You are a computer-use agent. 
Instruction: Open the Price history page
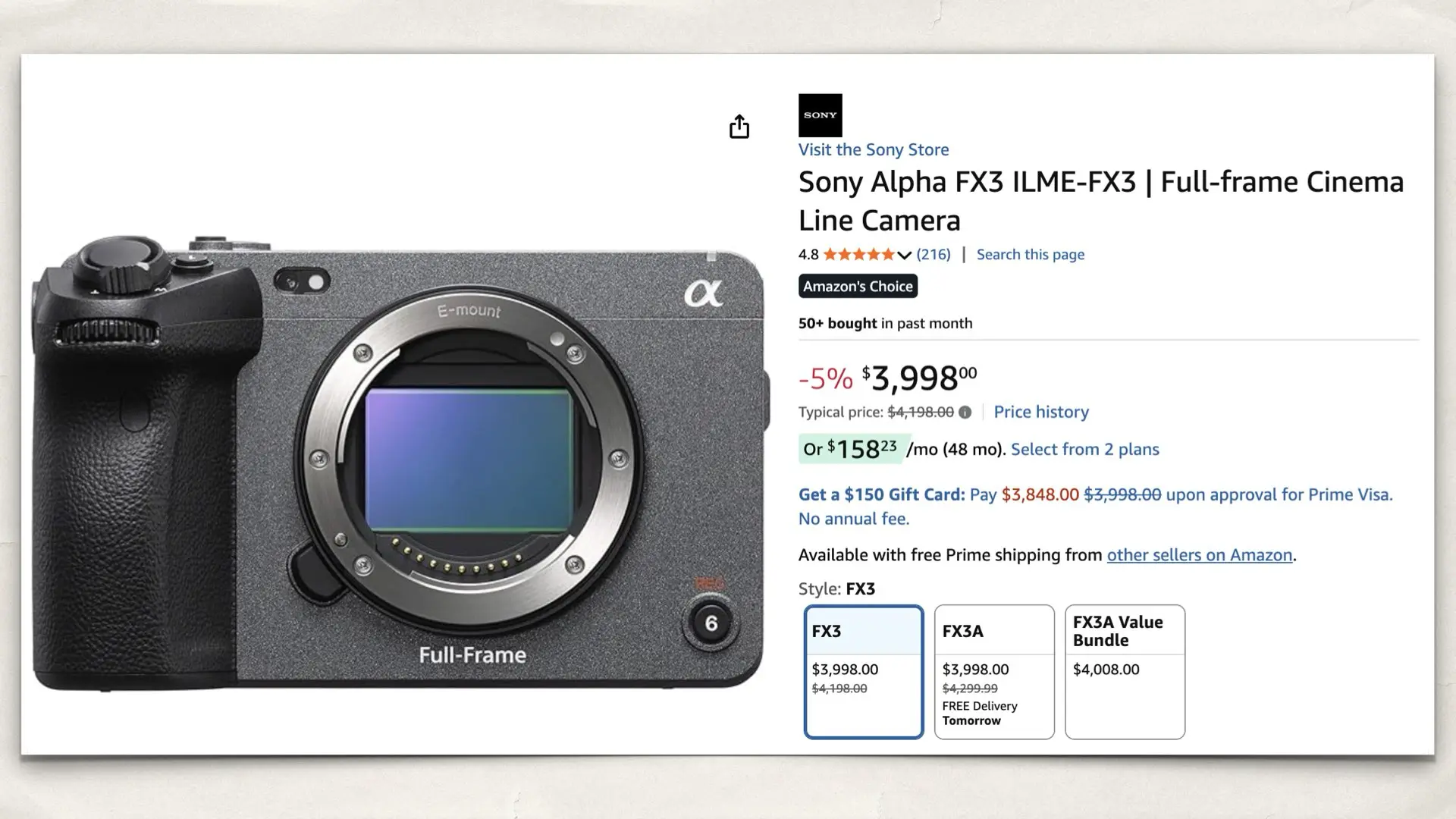[1041, 412]
